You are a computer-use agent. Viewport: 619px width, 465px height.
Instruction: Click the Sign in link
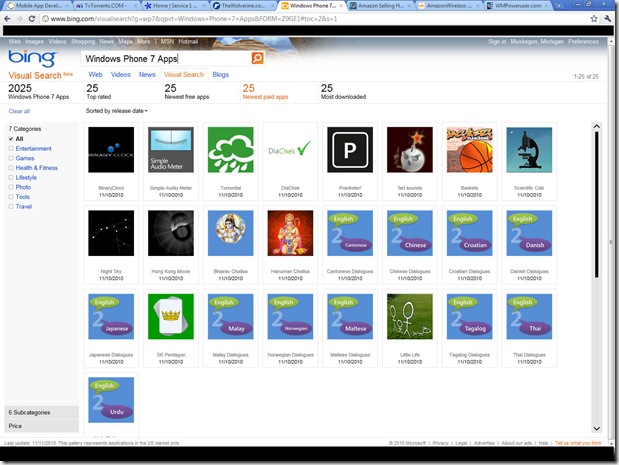click(497, 41)
